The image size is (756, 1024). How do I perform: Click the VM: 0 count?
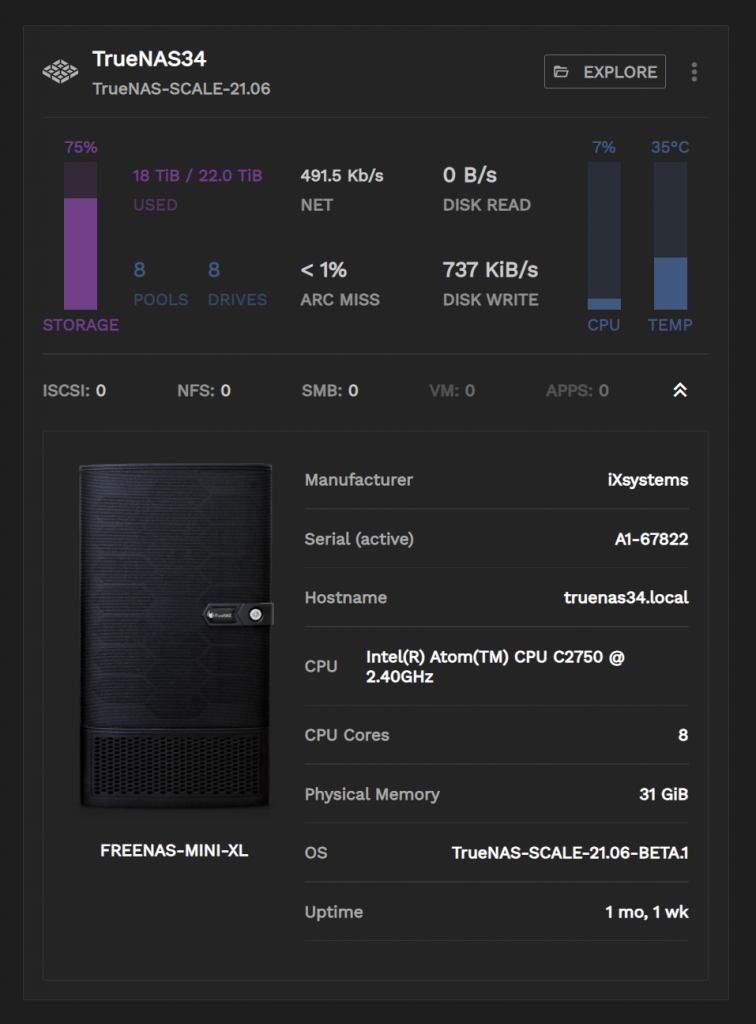click(452, 391)
